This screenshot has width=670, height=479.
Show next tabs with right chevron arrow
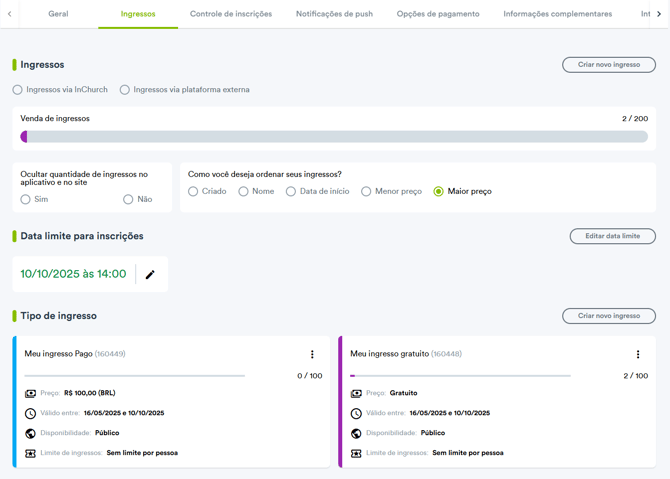pos(659,14)
